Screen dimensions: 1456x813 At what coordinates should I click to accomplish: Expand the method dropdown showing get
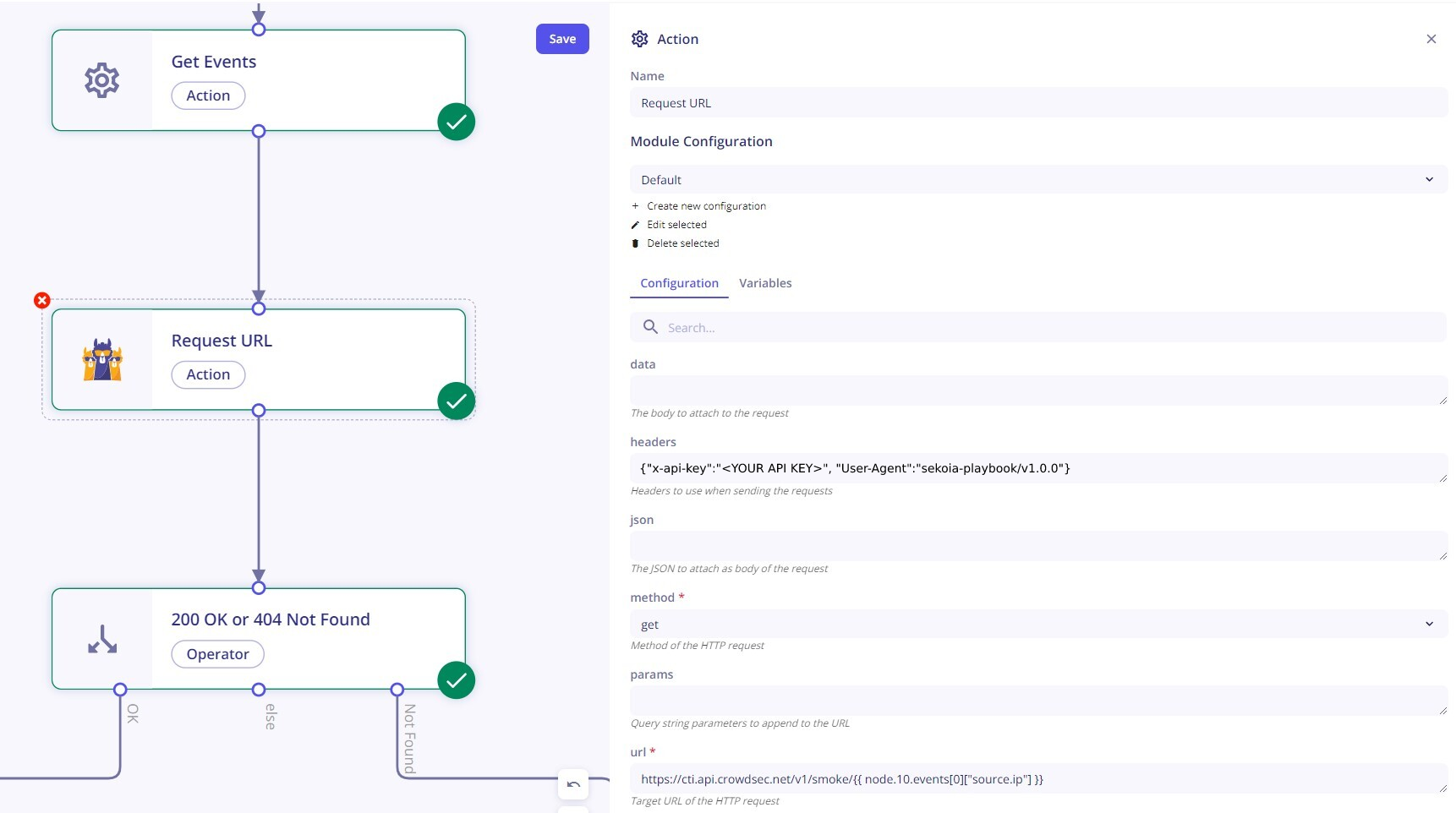1037,625
